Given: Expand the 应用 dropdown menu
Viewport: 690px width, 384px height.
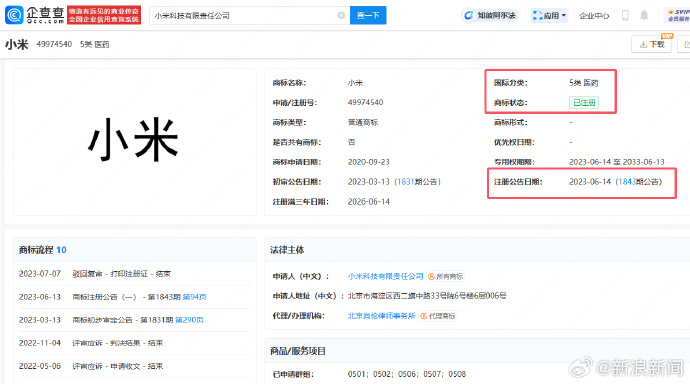Looking at the screenshot, I should click(549, 15).
